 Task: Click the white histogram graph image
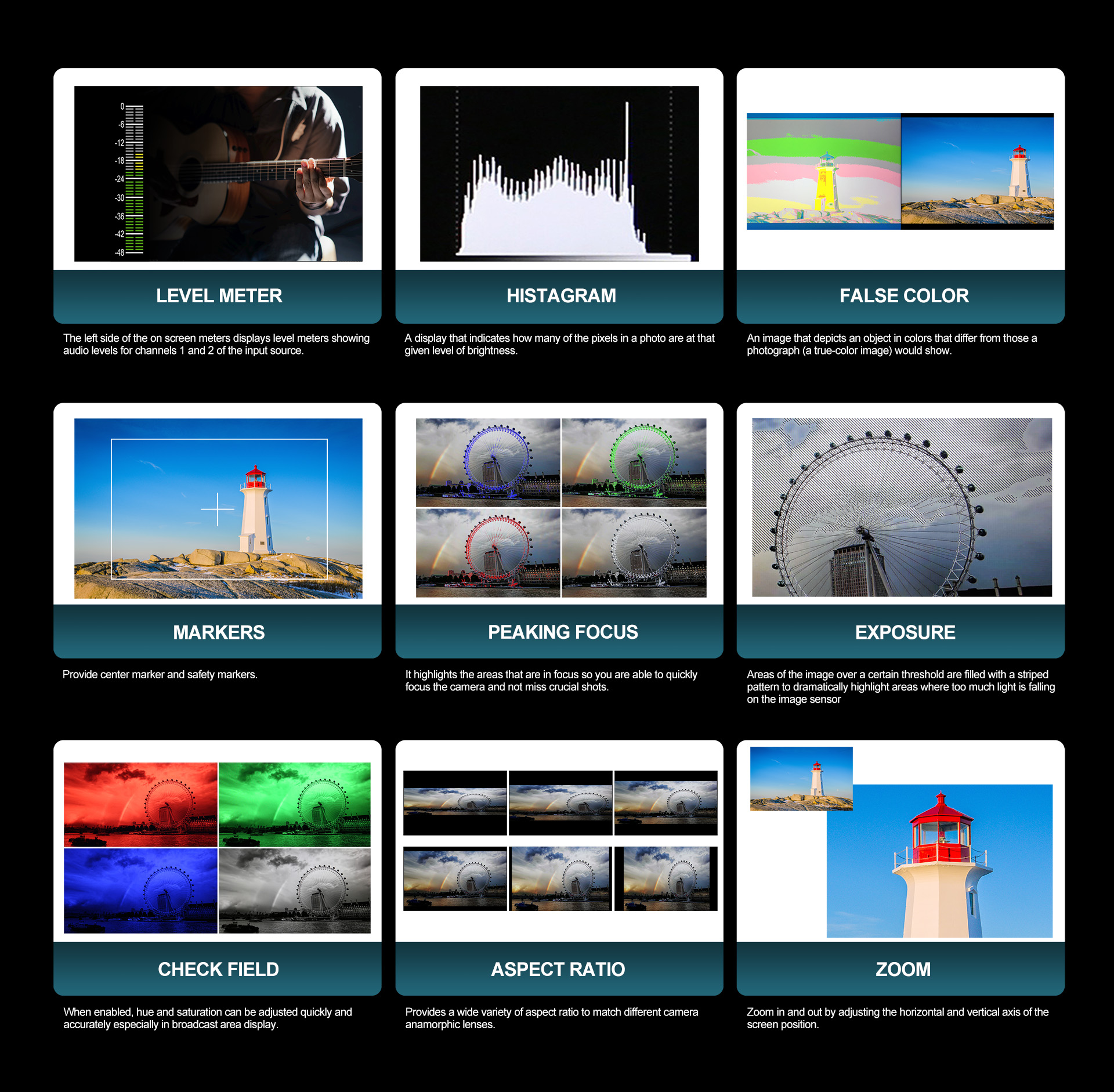point(559,173)
